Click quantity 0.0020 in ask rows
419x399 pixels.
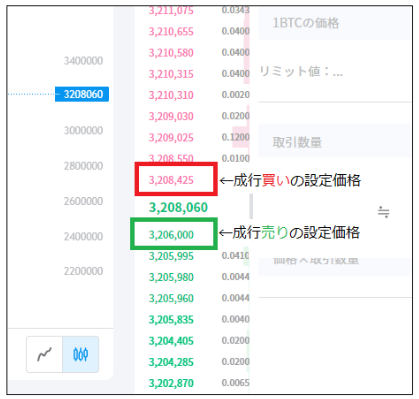(x=236, y=95)
